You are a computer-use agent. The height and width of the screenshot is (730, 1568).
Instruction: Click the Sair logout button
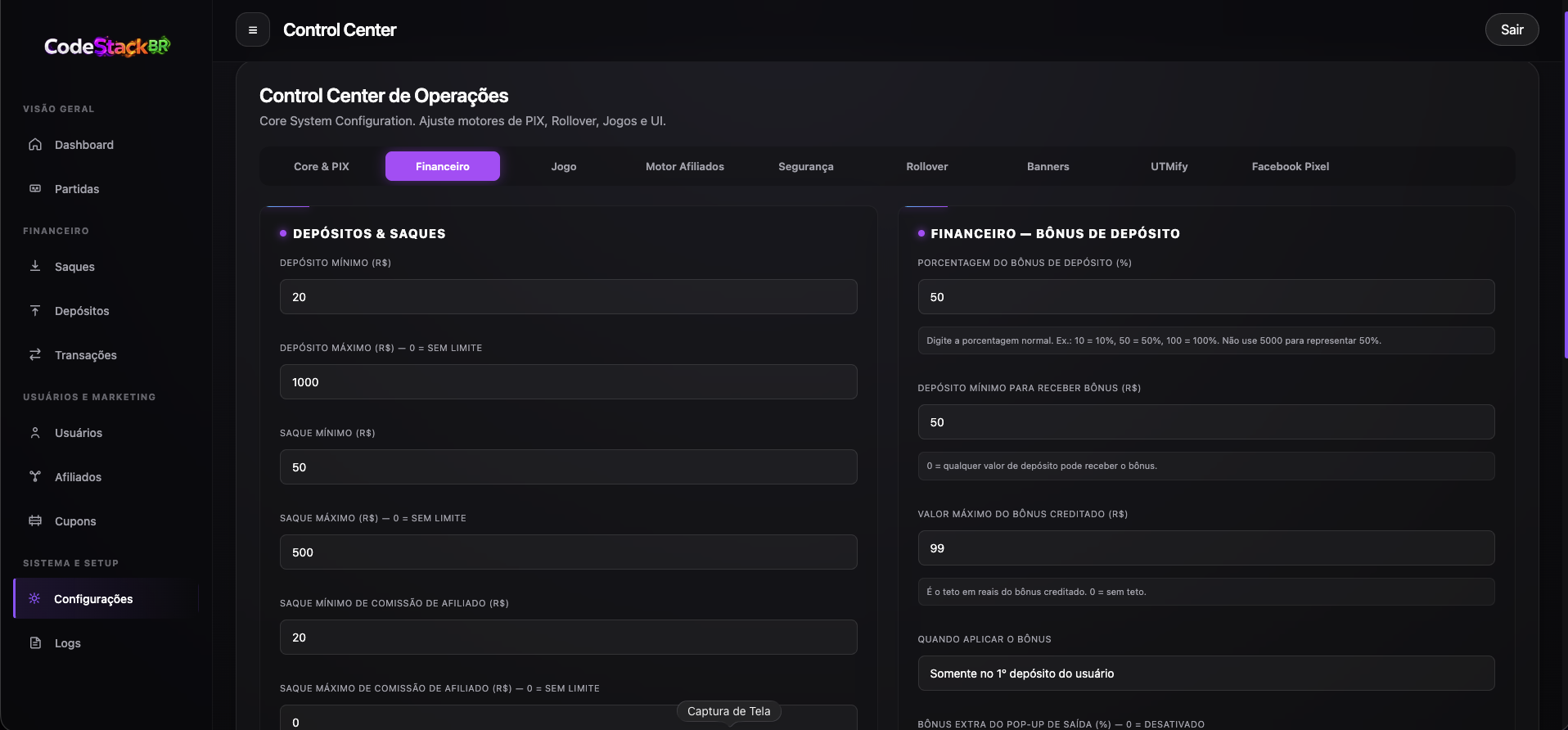pos(1512,29)
